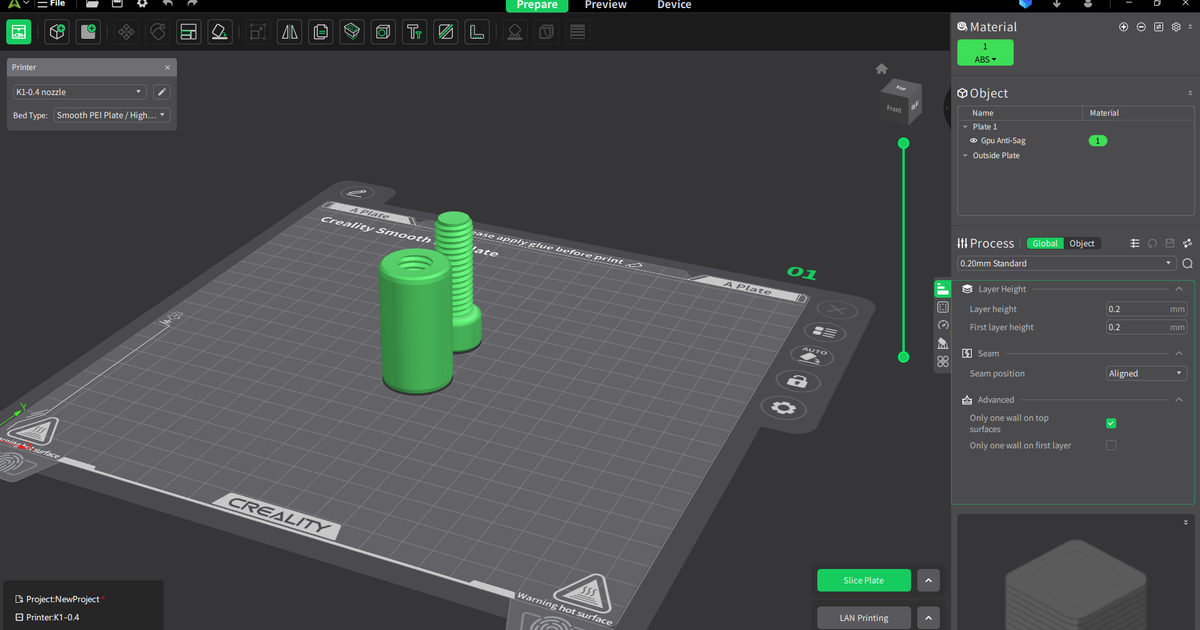
Task: Select the Clone tool
Action: pyautogui.click(x=321, y=31)
